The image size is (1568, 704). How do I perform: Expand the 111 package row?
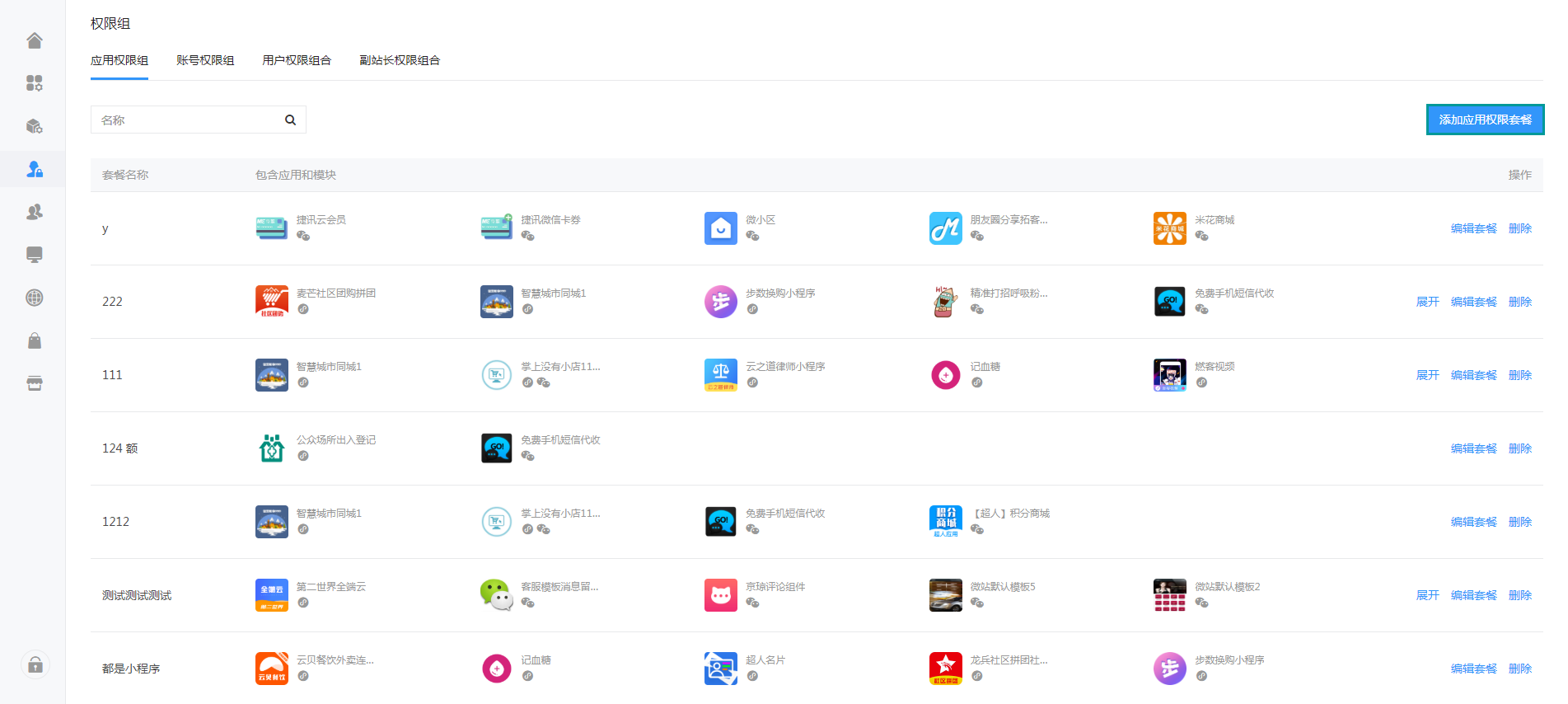pos(1427,375)
